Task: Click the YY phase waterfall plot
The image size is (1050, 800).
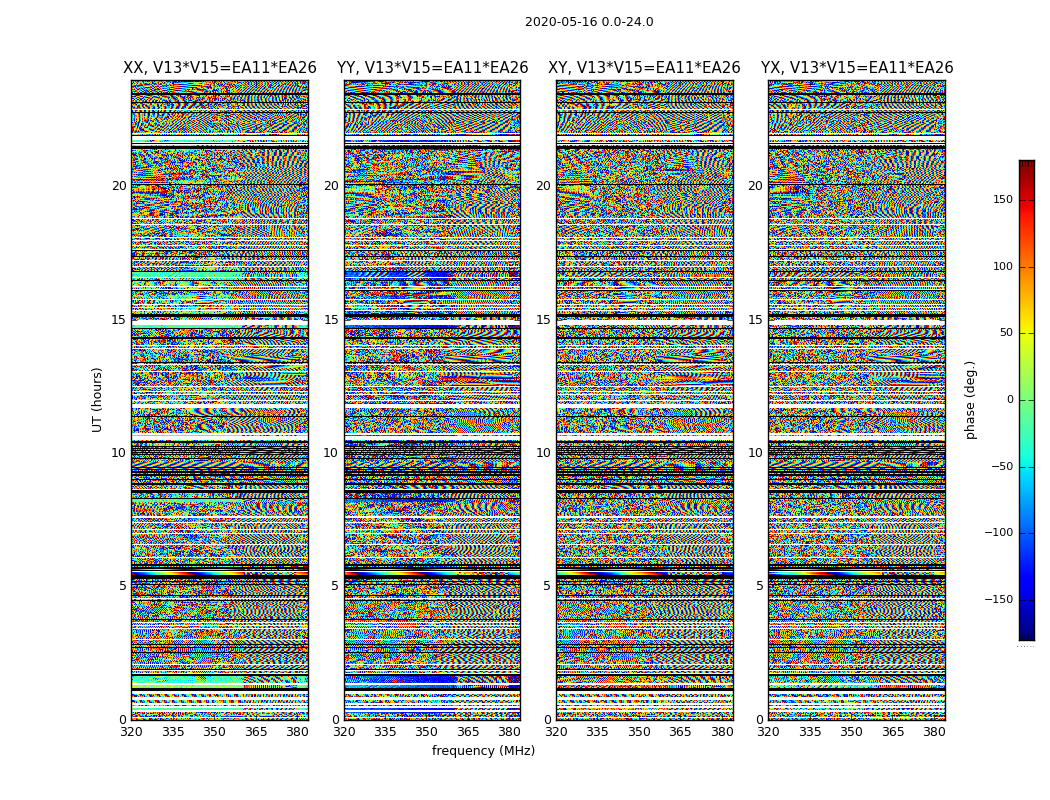Action: click(433, 400)
